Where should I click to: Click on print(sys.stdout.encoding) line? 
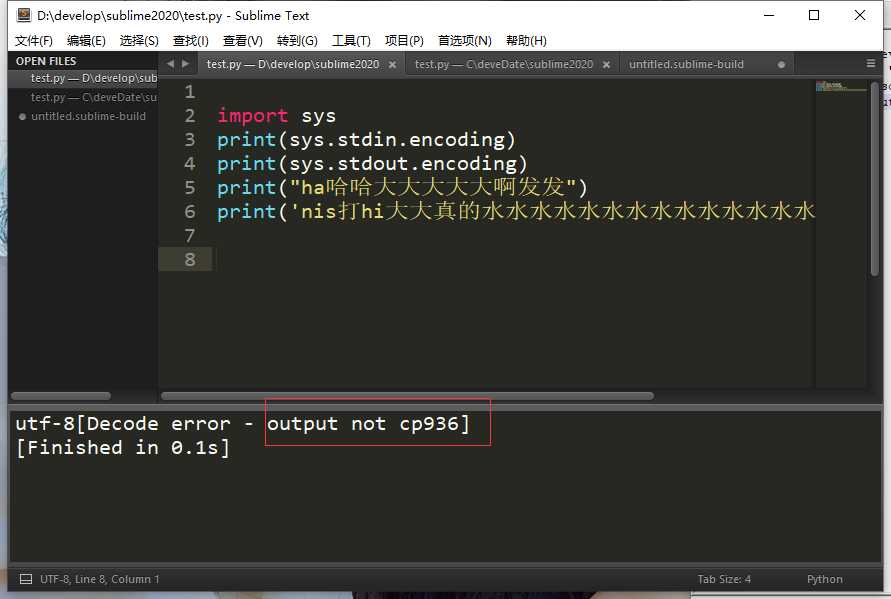372,164
